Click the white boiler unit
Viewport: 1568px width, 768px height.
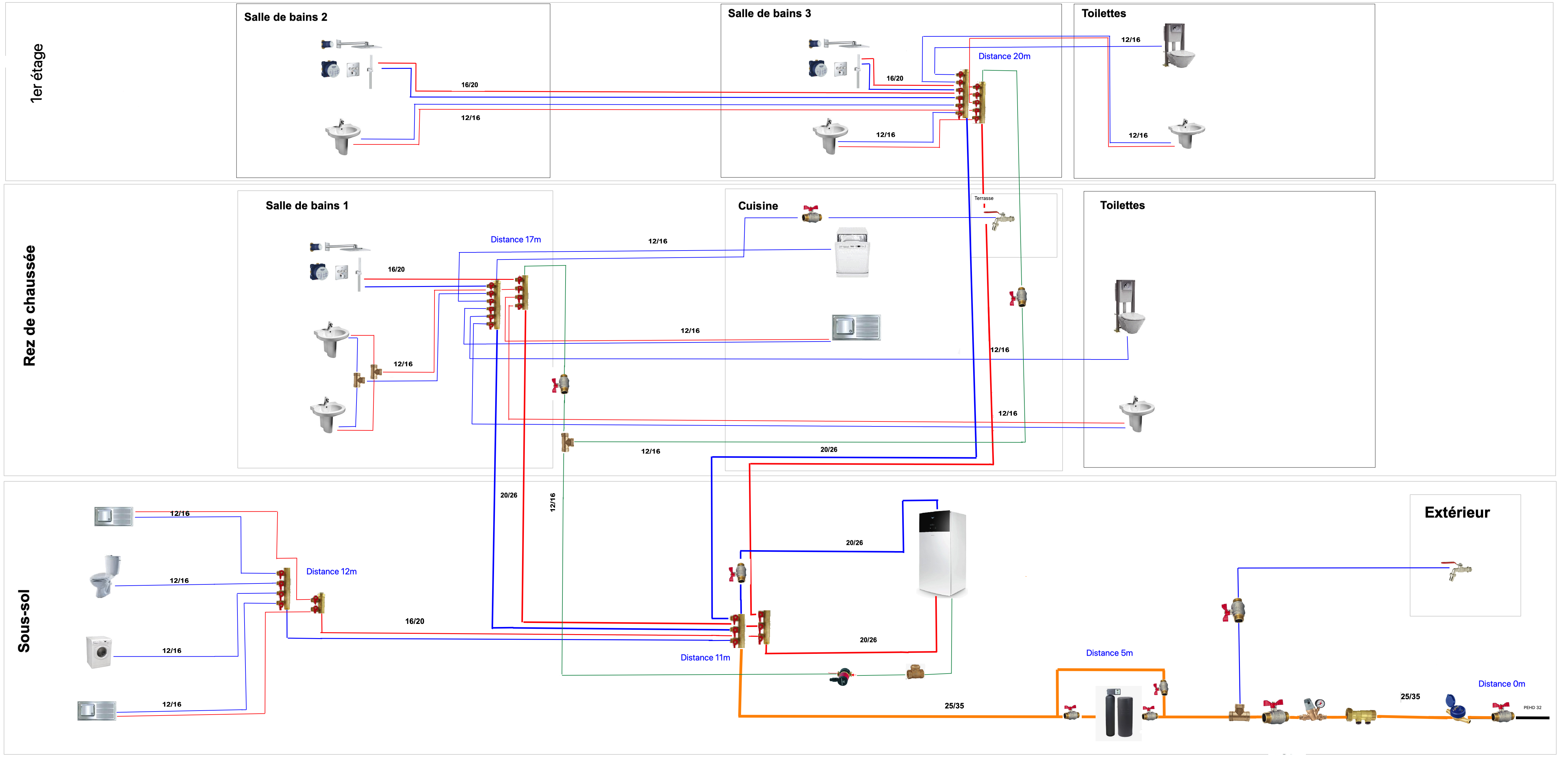(x=942, y=553)
